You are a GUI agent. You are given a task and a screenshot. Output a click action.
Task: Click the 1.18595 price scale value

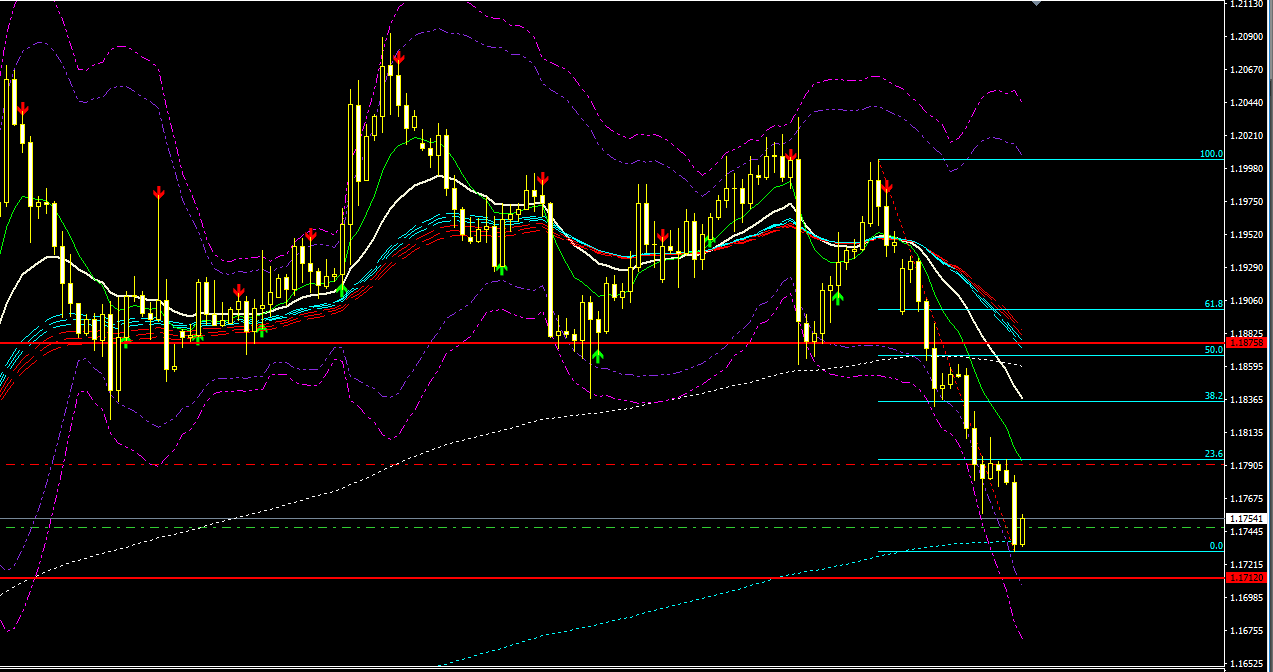coord(1246,367)
